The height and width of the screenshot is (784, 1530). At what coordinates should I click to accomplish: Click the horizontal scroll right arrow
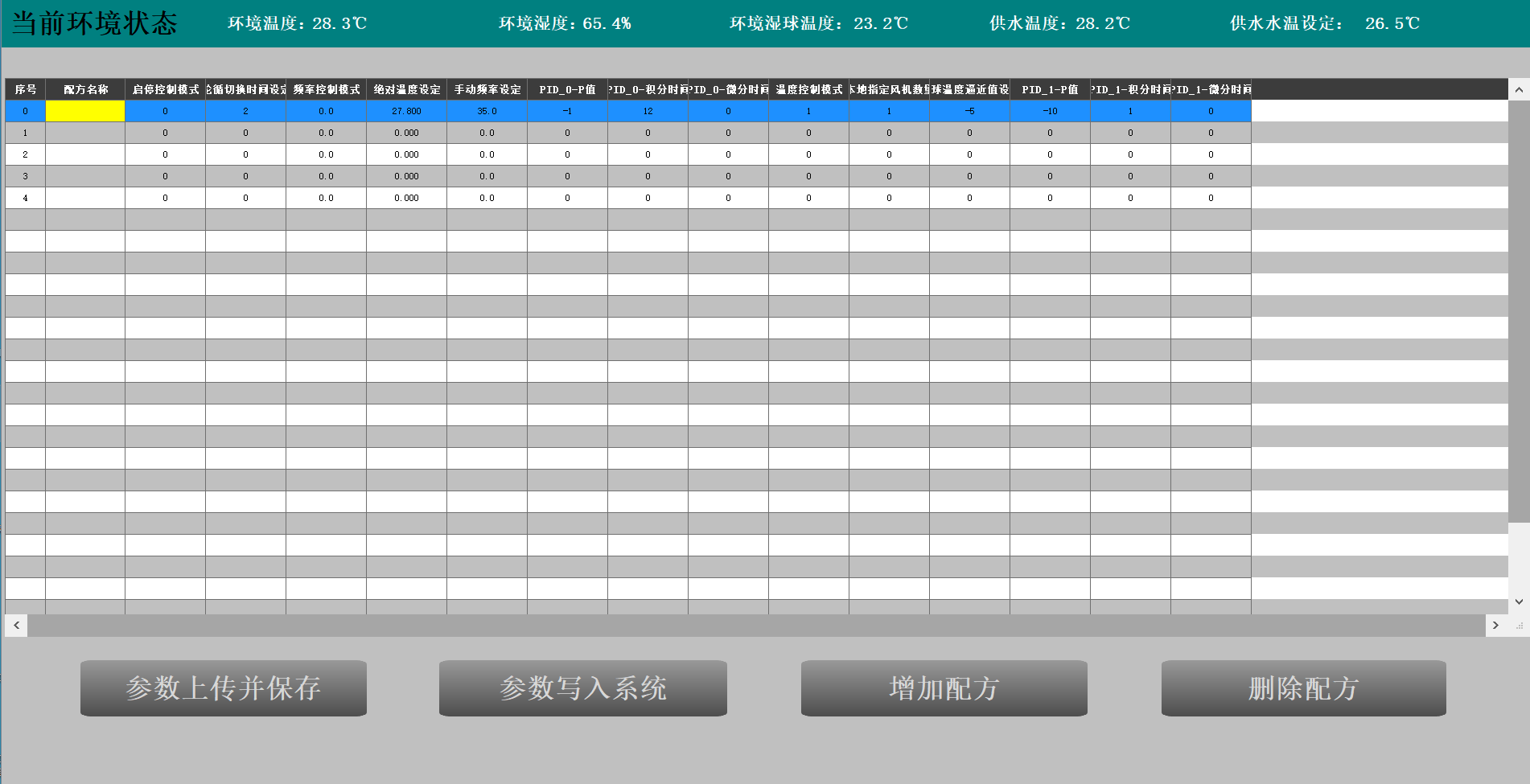[x=1495, y=626]
